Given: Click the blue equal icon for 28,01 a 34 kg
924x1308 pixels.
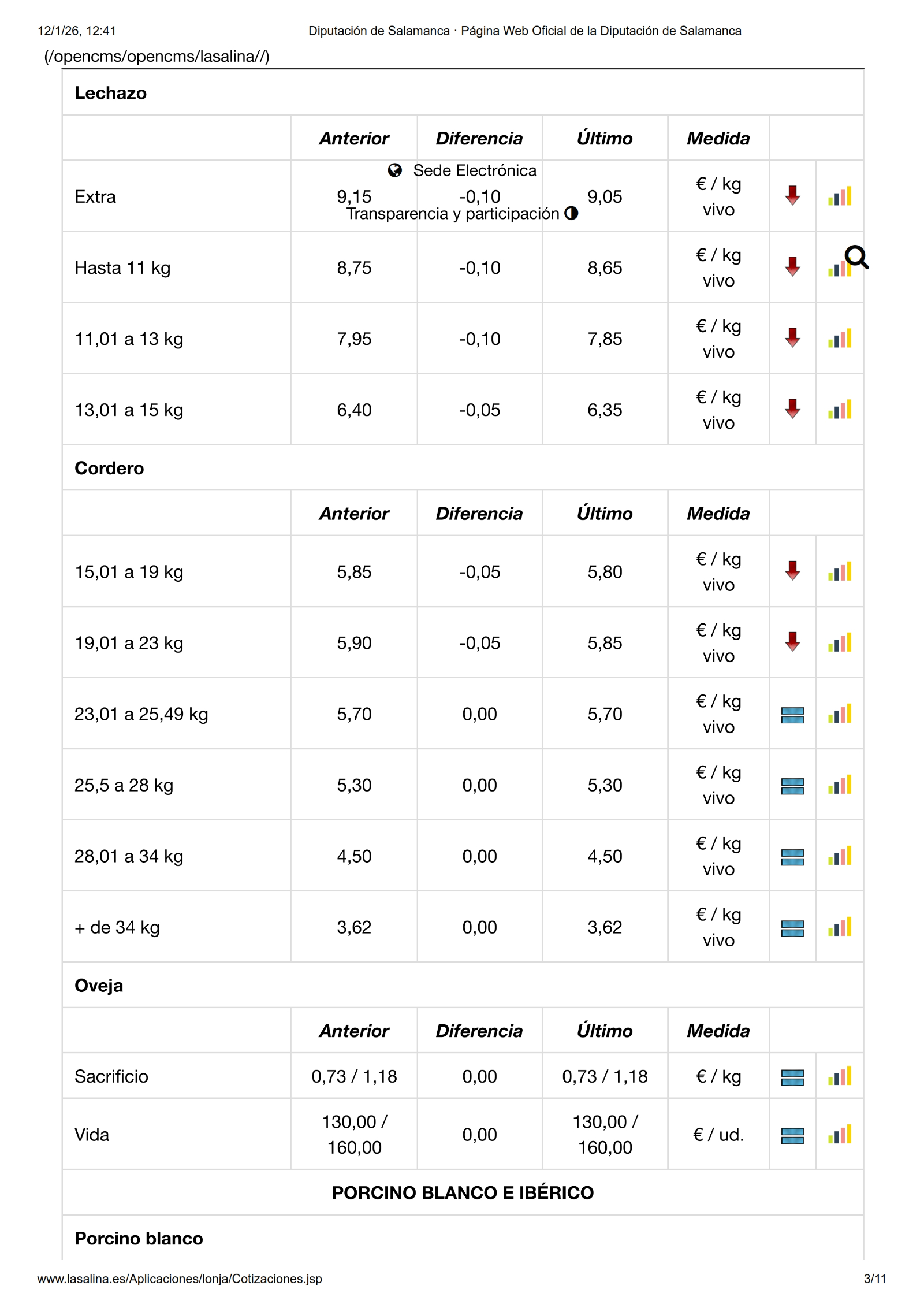Looking at the screenshot, I should (792, 857).
